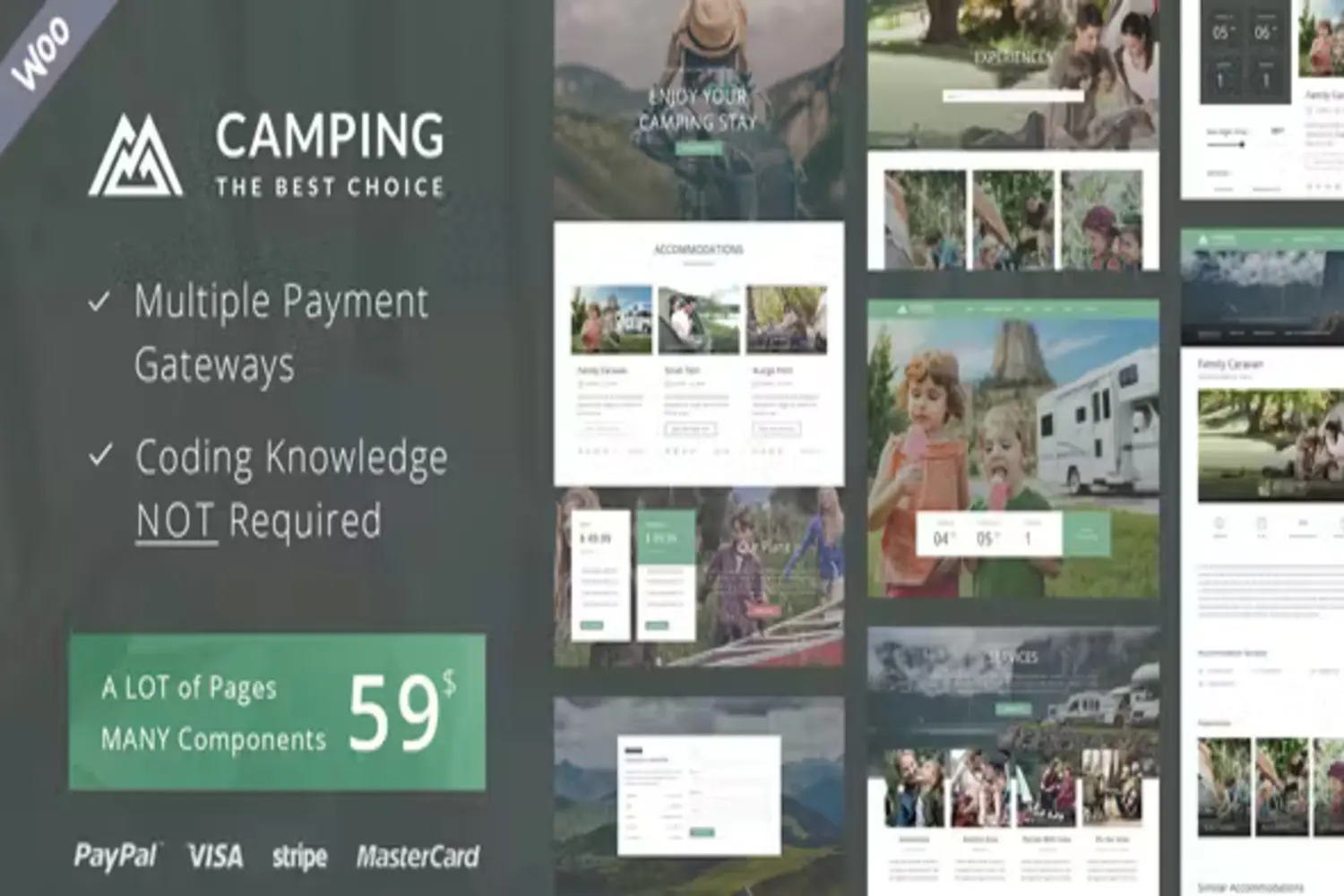Image resolution: width=1344 pixels, height=896 pixels.
Task: Select the green-highlighted pricing plan card
Action: pos(665,573)
